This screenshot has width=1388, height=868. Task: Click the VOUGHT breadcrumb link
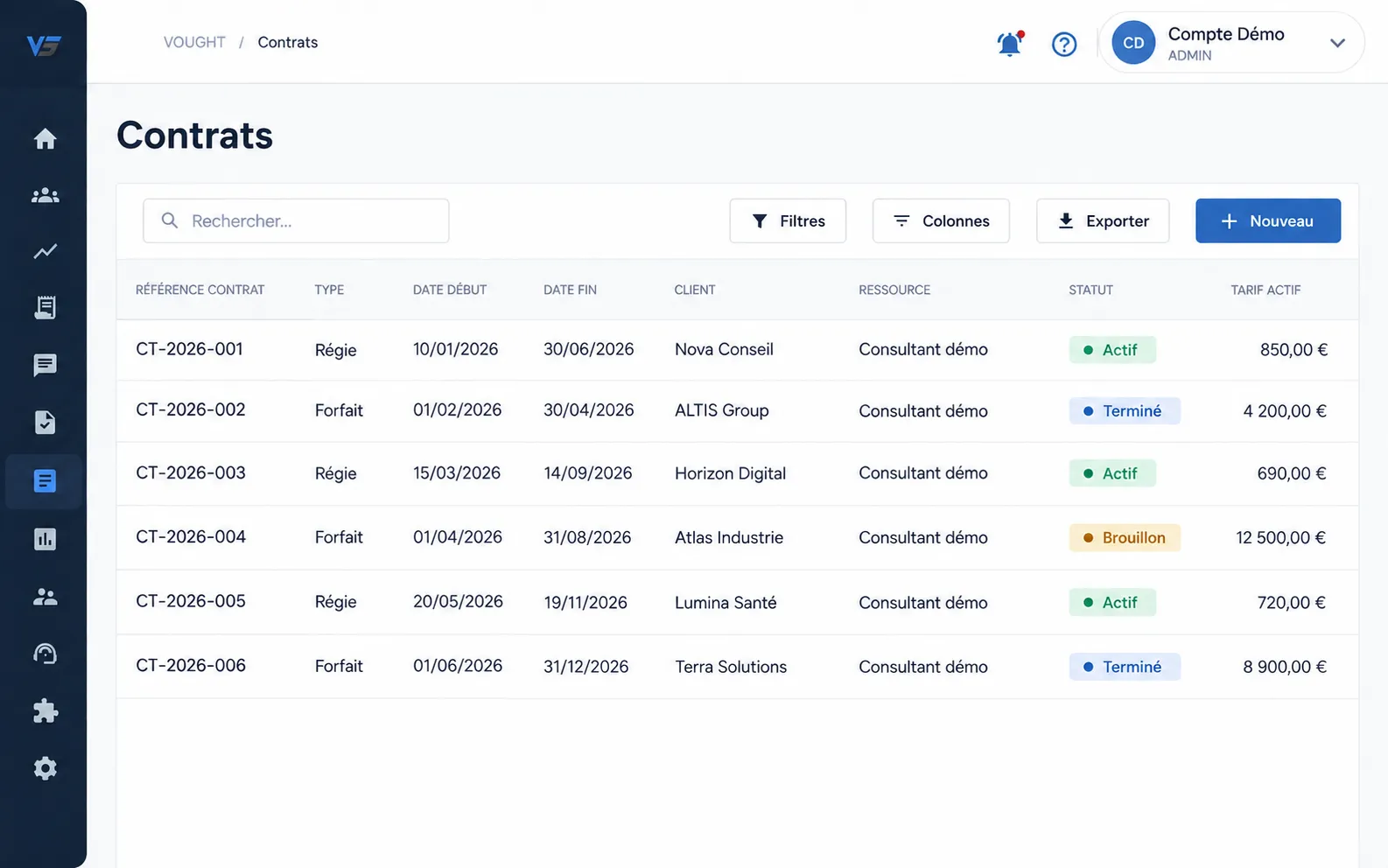point(194,42)
